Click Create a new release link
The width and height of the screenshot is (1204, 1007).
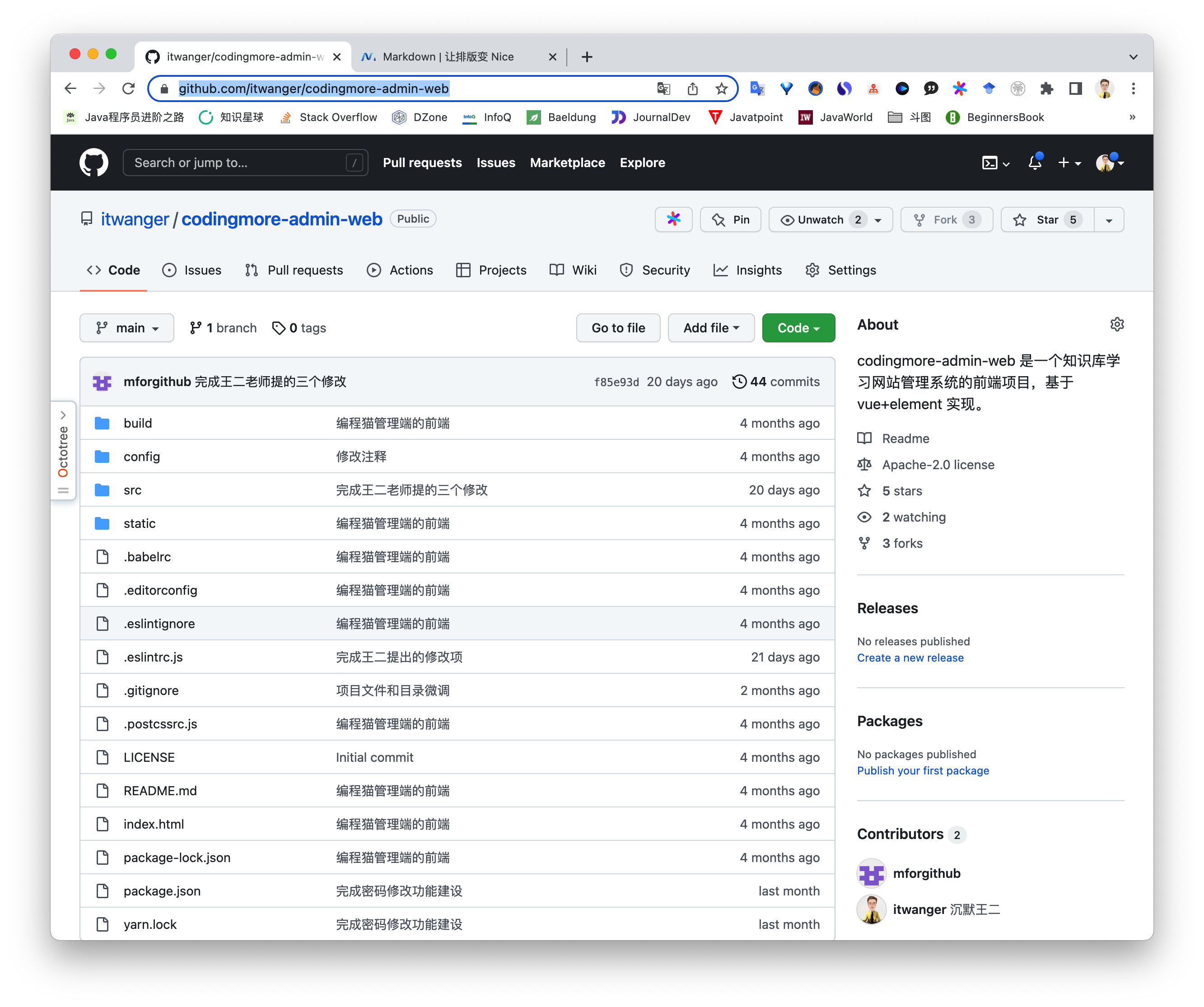[910, 657]
